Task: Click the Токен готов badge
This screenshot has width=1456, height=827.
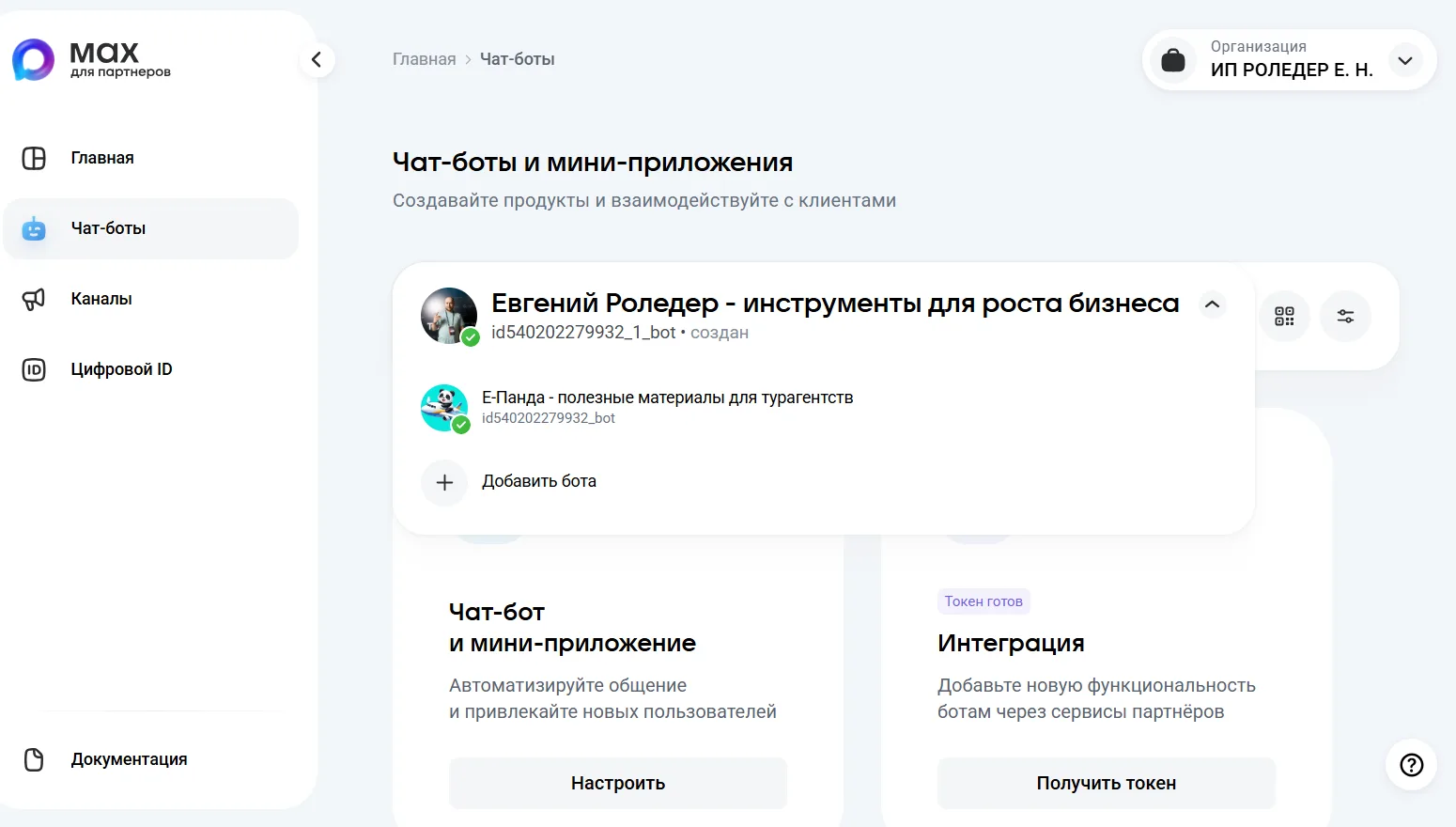Action: click(984, 601)
